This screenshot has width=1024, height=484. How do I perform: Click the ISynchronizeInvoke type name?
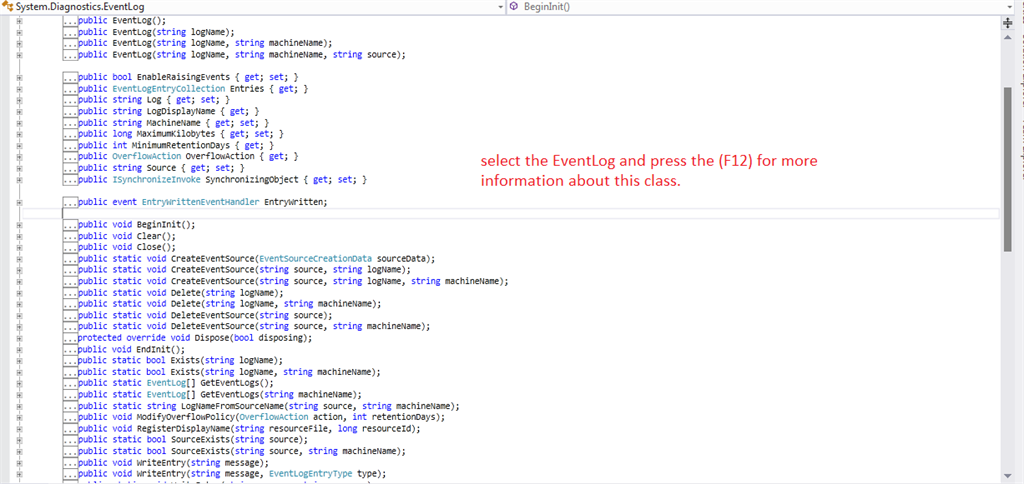click(x=157, y=179)
